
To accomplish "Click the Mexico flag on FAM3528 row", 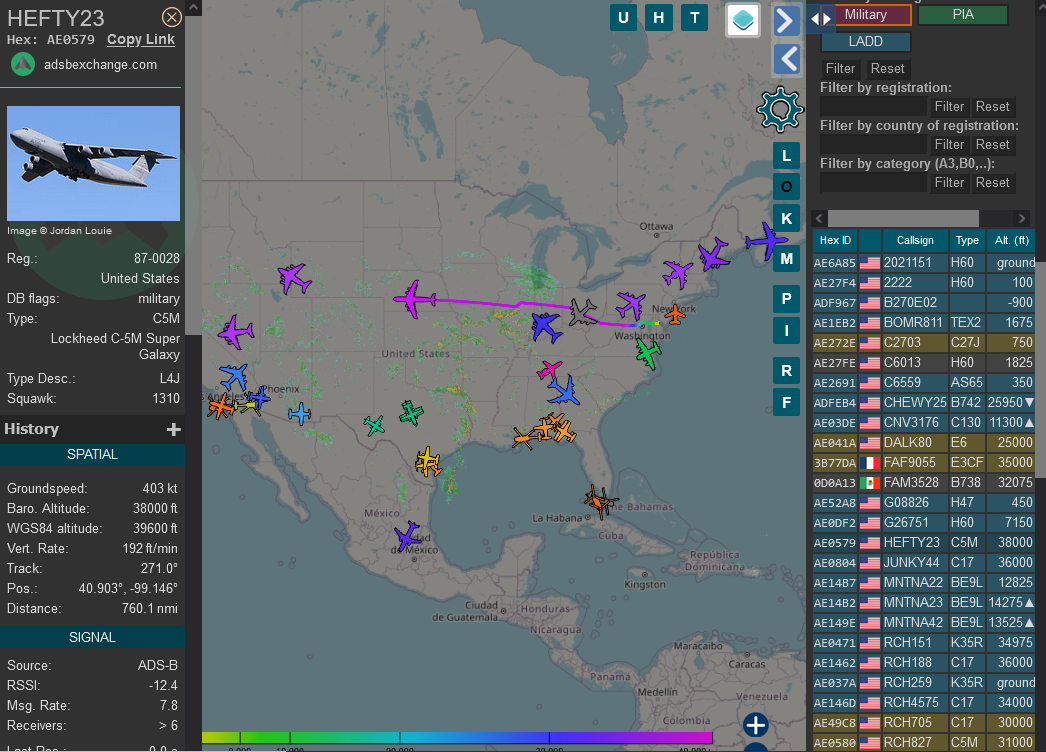I will click(x=869, y=482).
